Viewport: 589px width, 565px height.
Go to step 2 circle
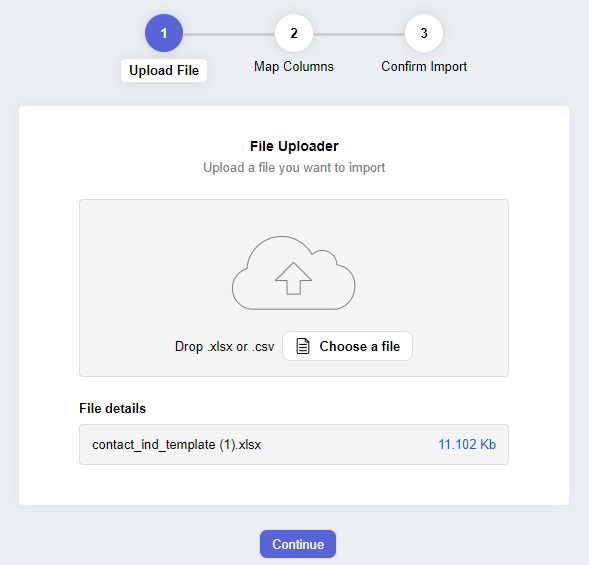[294, 33]
